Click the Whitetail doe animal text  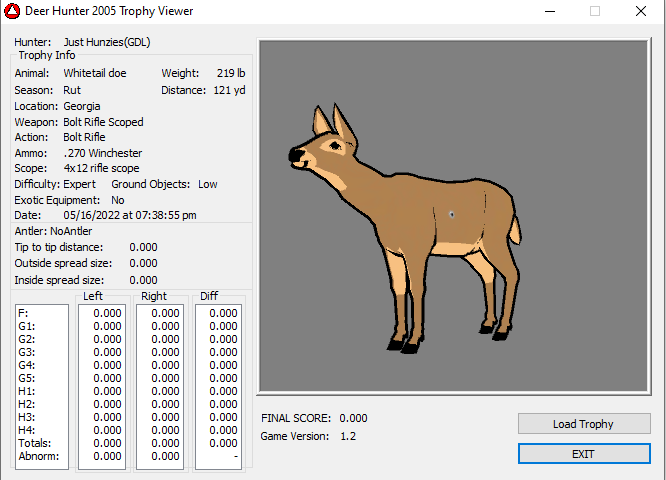click(x=95, y=74)
